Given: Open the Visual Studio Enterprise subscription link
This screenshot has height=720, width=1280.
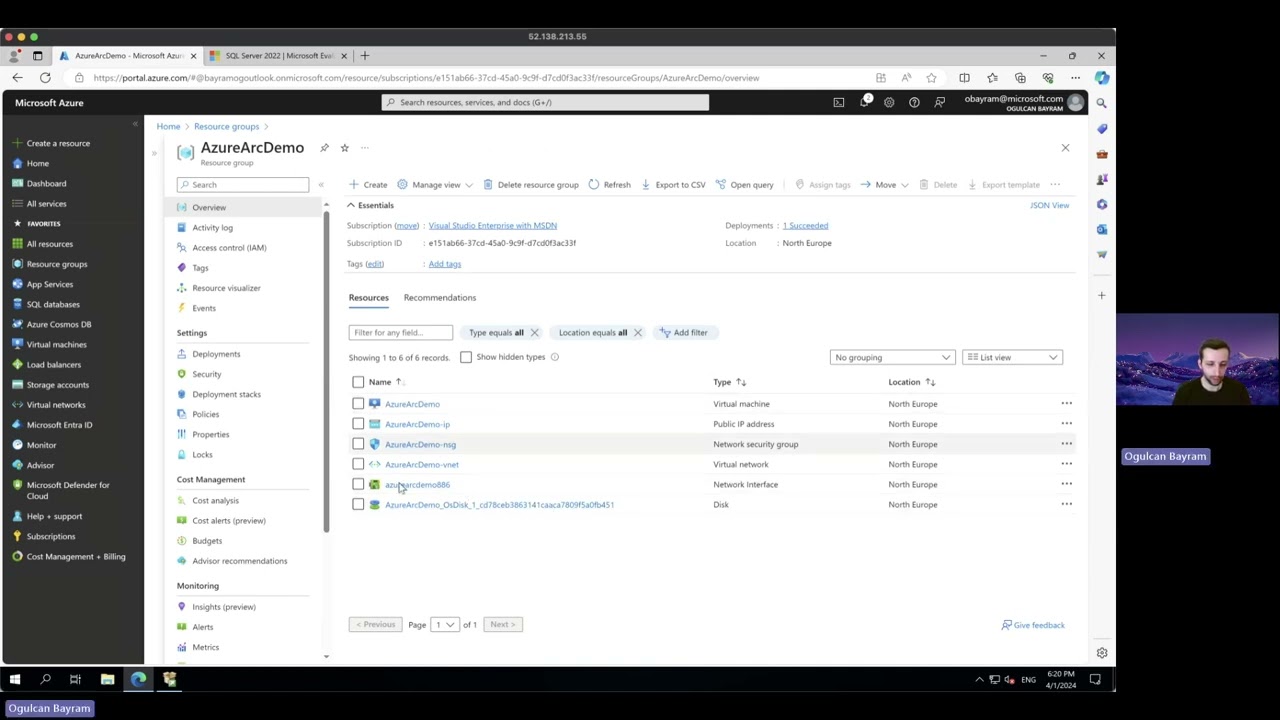Looking at the screenshot, I should [x=492, y=225].
